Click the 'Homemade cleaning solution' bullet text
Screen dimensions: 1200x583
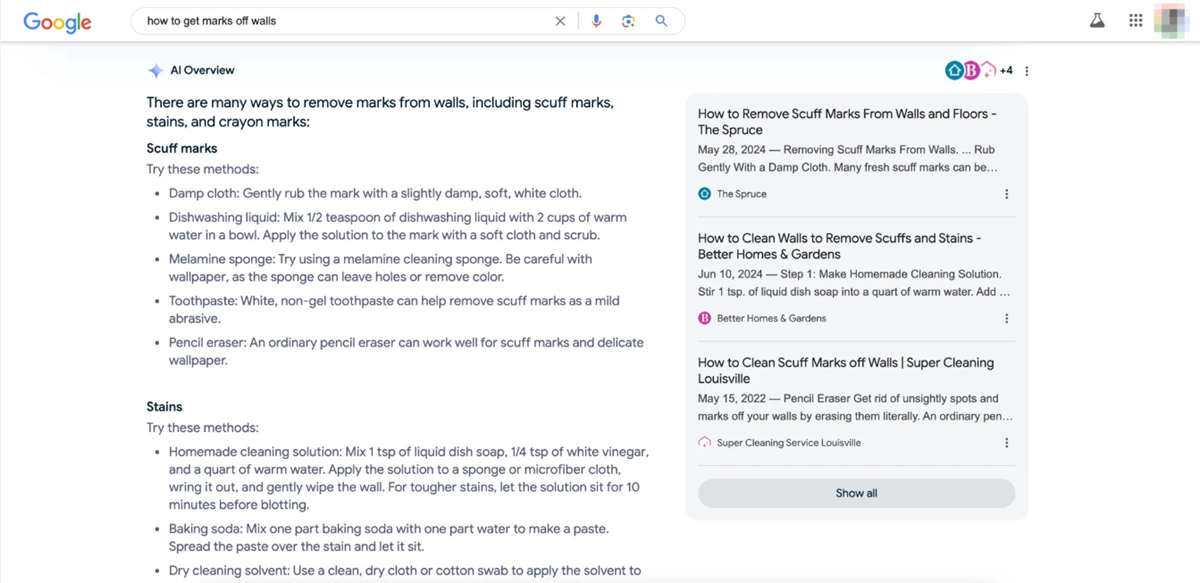click(408, 478)
